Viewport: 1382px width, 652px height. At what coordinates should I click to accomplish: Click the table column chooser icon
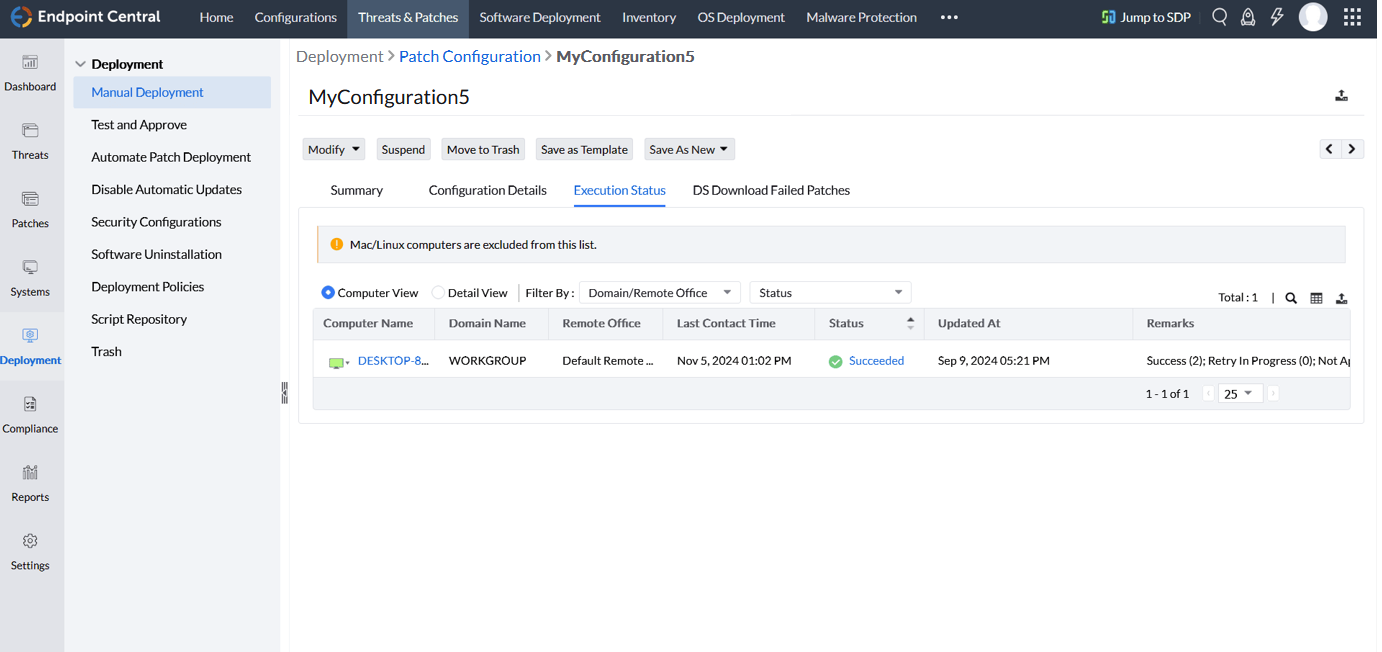coord(1316,298)
